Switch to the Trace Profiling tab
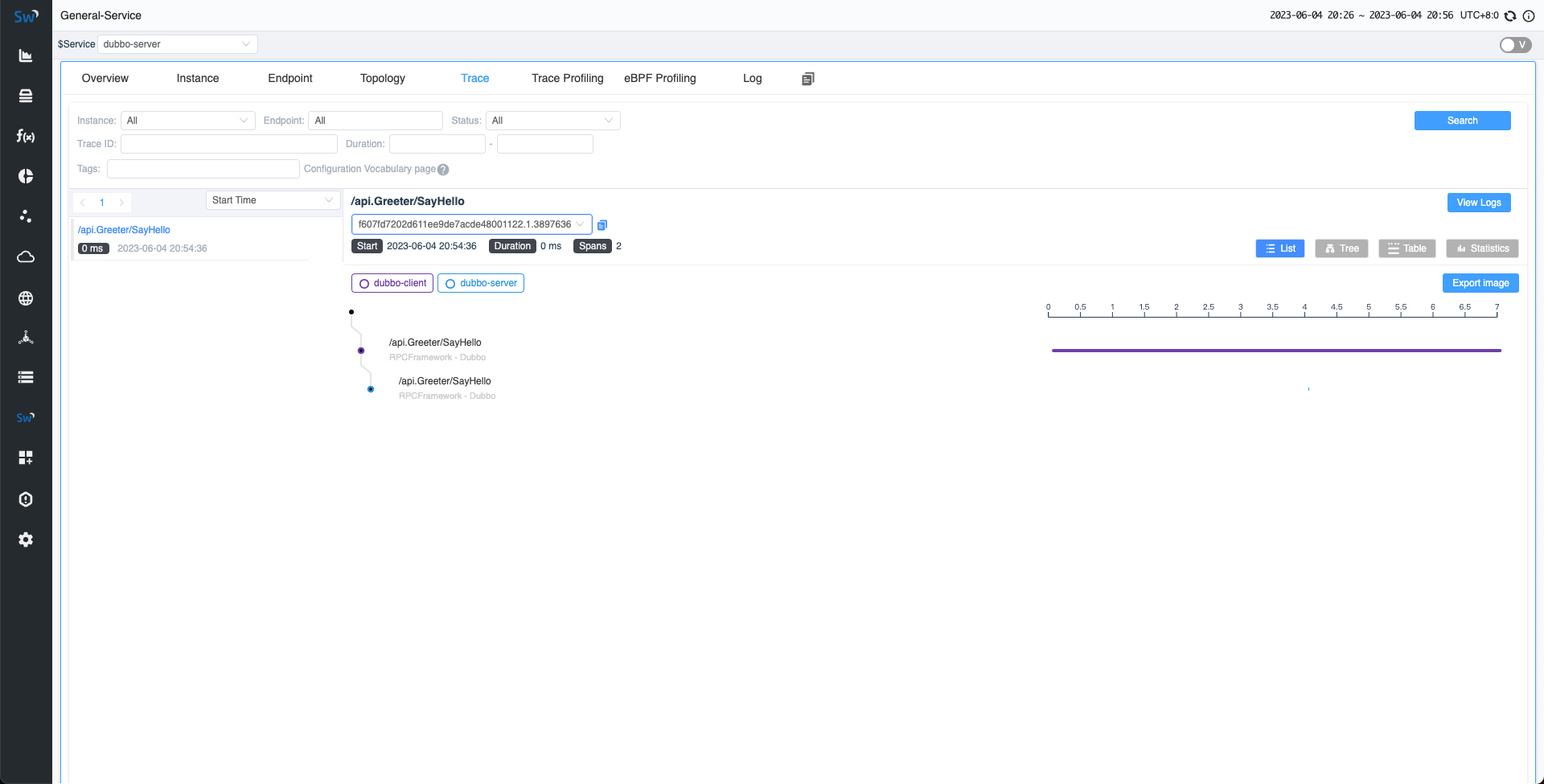1544x784 pixels. click(x=567, y=78)
